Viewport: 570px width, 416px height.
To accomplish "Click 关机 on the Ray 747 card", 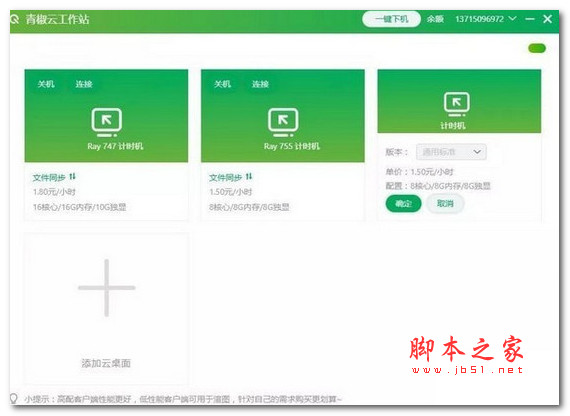I will tap(46, 84).
